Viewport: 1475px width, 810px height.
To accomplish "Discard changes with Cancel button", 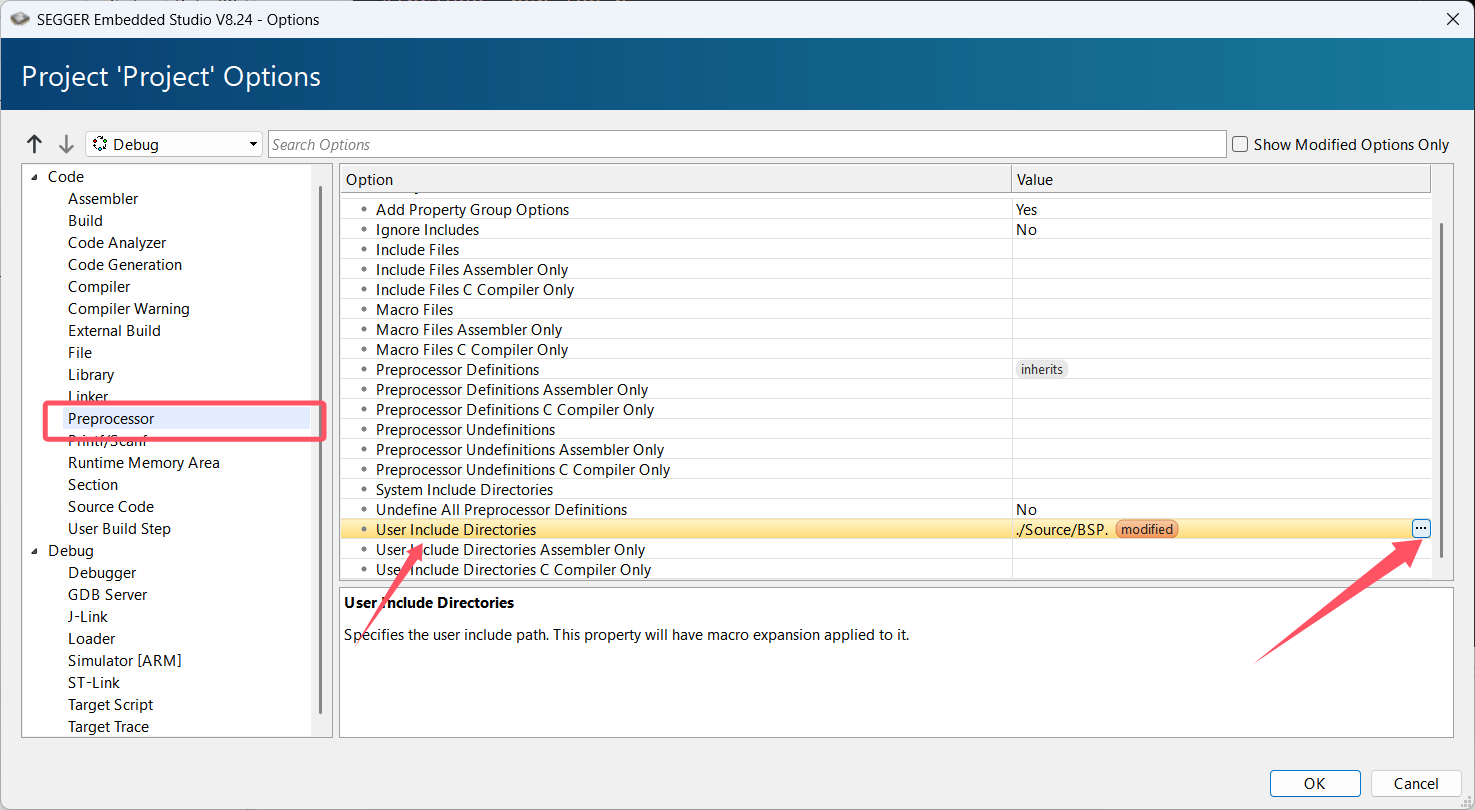I will pyautogui.click(x=1416, y=784).
